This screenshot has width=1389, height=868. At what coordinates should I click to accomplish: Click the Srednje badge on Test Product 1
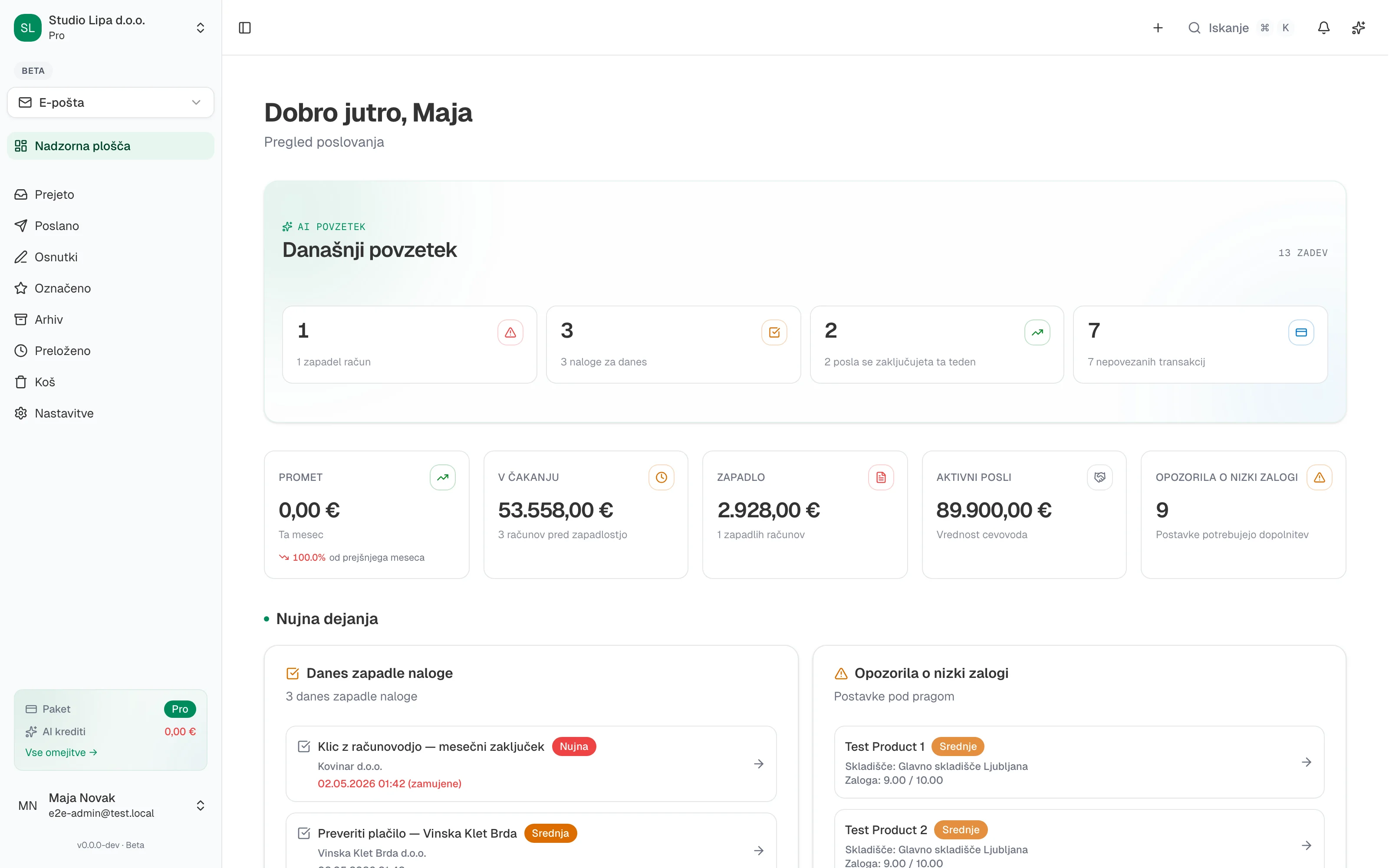click(x=958, y=746)
